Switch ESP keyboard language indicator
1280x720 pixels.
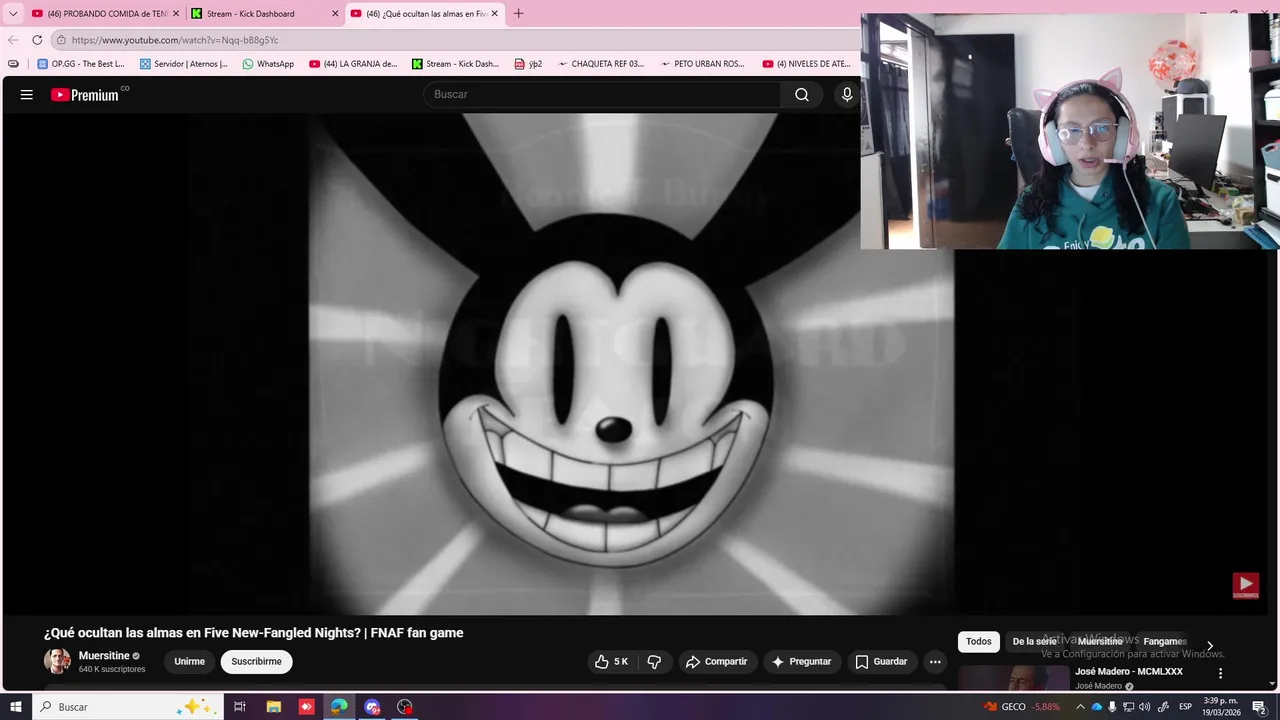tap(1186, 707)
